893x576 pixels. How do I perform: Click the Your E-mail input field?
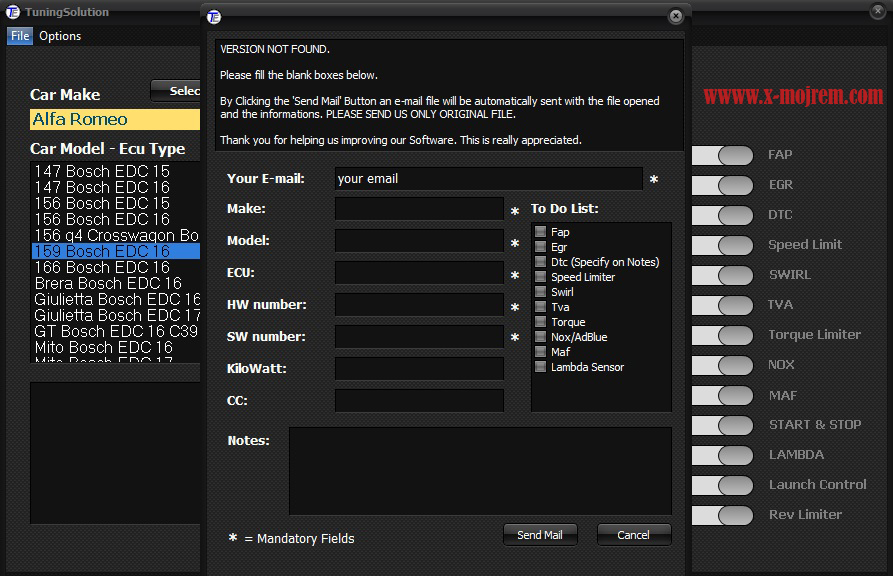[488, 179]
